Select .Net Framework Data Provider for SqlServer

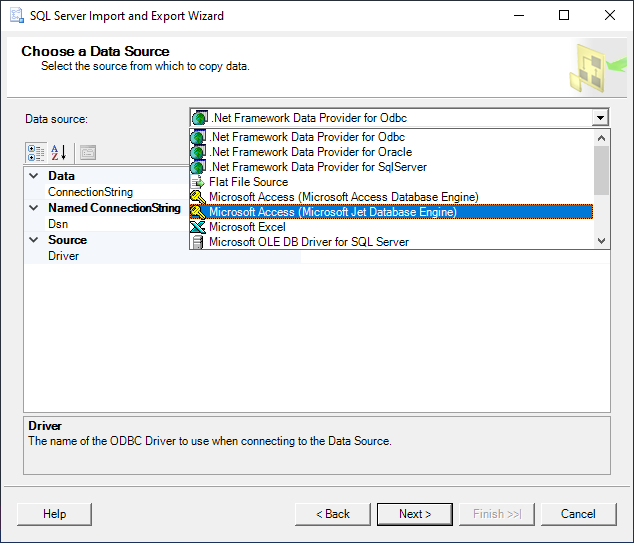coord(391,167)
